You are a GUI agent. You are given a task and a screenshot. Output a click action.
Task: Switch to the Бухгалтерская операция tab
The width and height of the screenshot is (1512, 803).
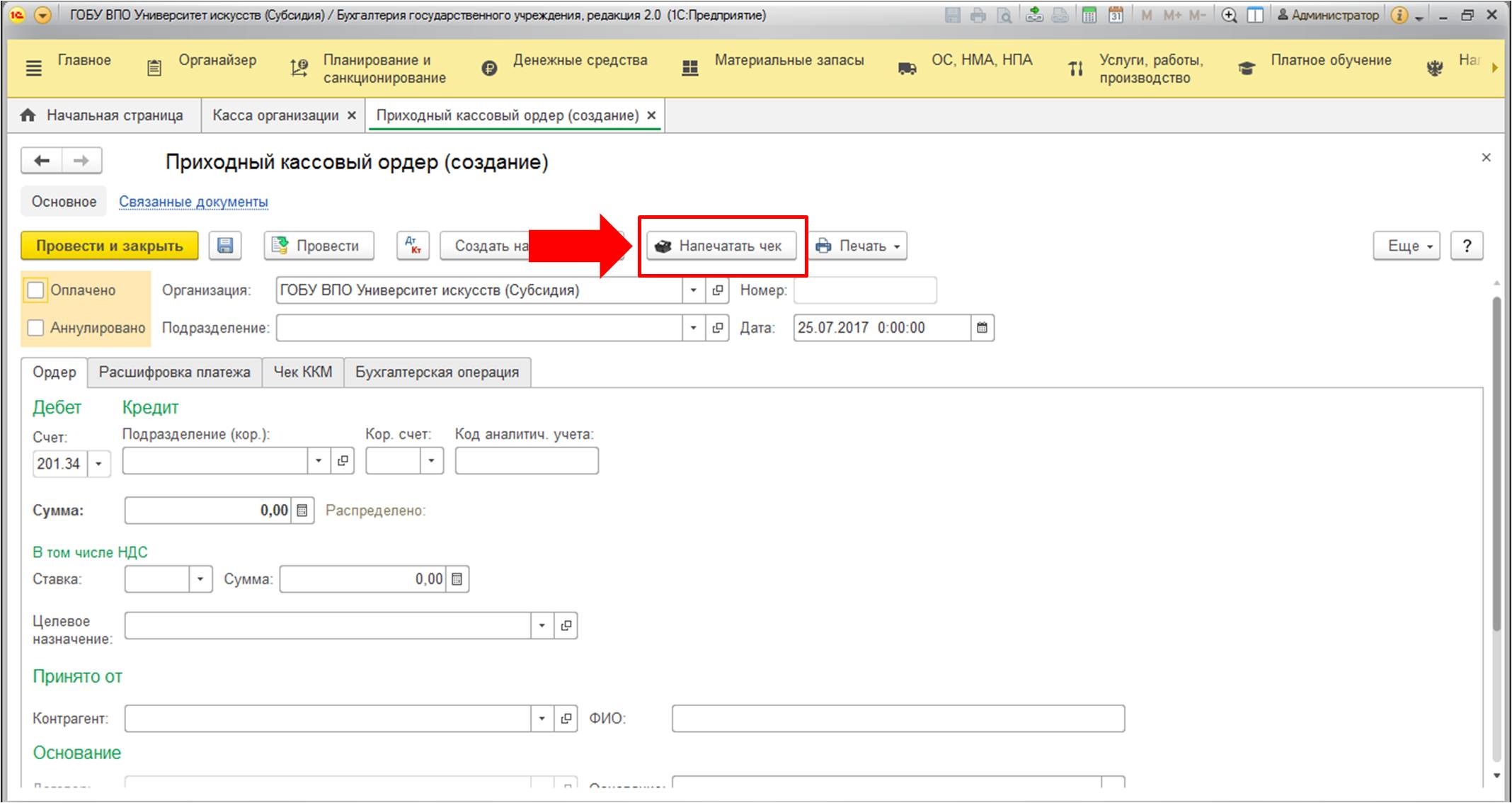(437, 372)
